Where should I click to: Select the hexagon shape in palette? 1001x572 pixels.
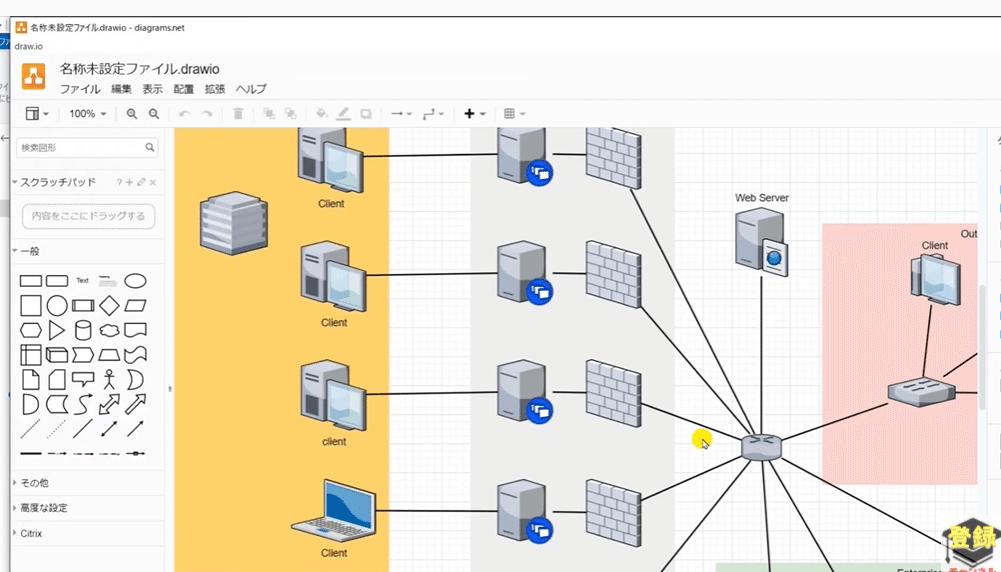pyautogui.click(x=31, y=330)
